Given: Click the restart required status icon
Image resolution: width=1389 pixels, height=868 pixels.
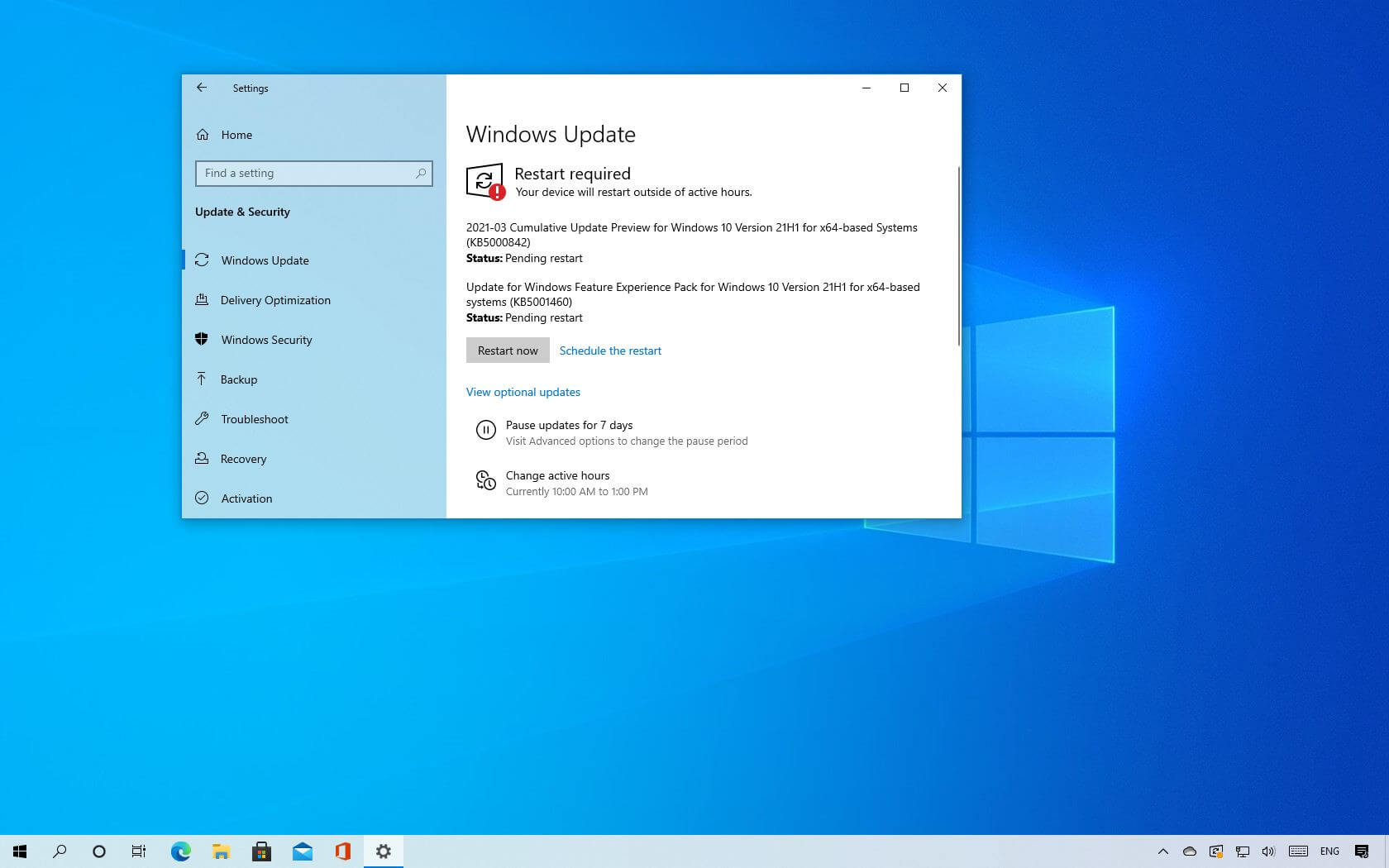Looking at the screenshot, I should pyautogui.click(x=485, y=181).
